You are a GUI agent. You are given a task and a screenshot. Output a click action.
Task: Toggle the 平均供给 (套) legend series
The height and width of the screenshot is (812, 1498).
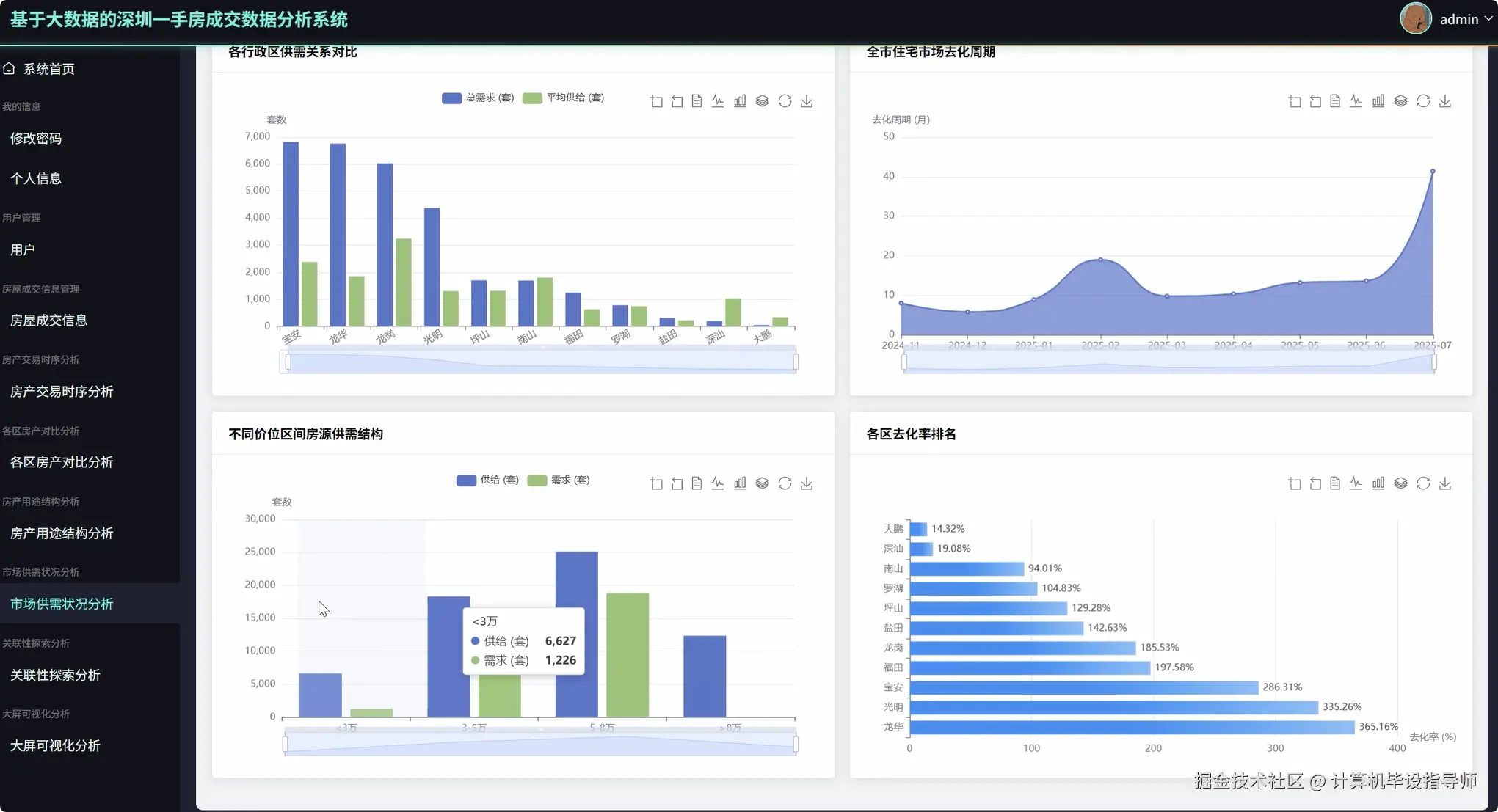563,98
